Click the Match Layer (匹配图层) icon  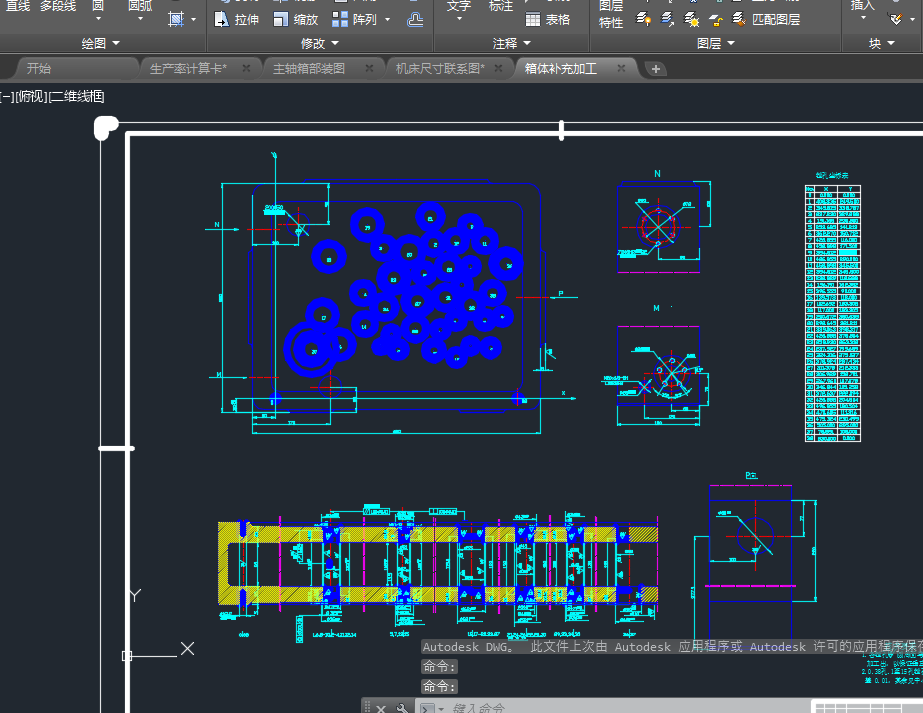[x=739, y=19]
